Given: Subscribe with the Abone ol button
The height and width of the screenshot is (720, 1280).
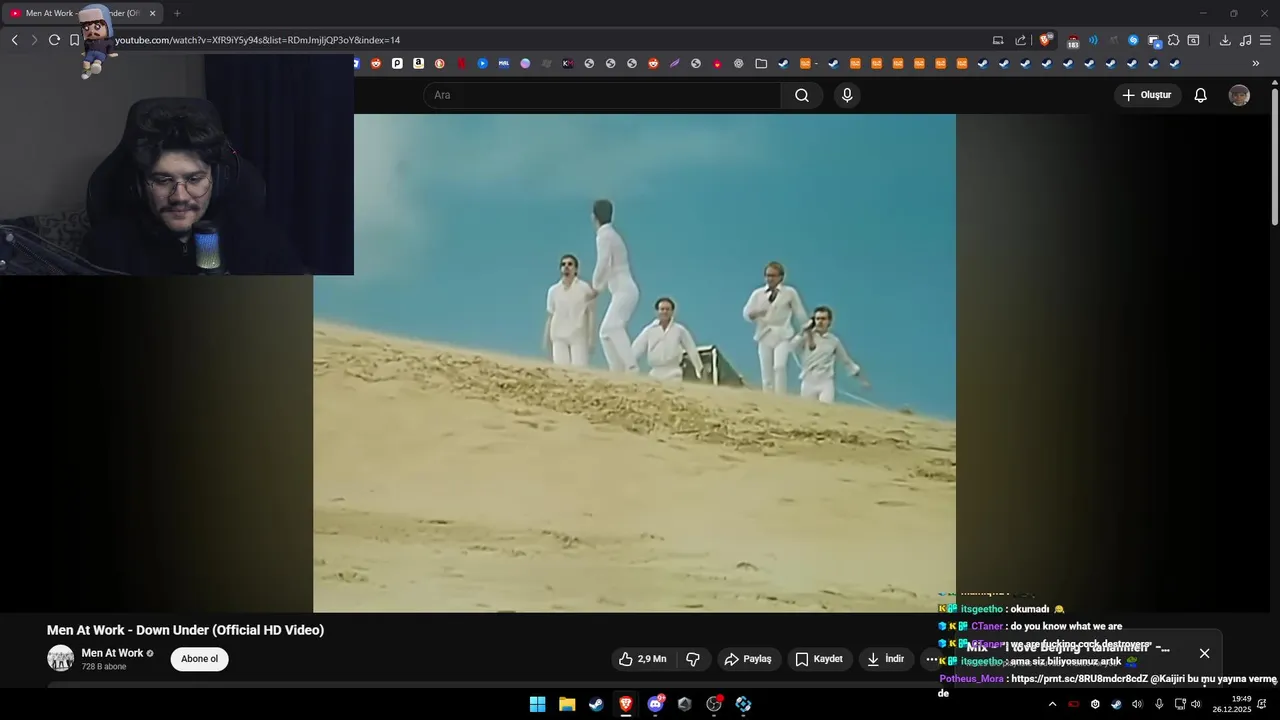Looking at the screenshot, I should pyautogui.click(x=199, y=659).
